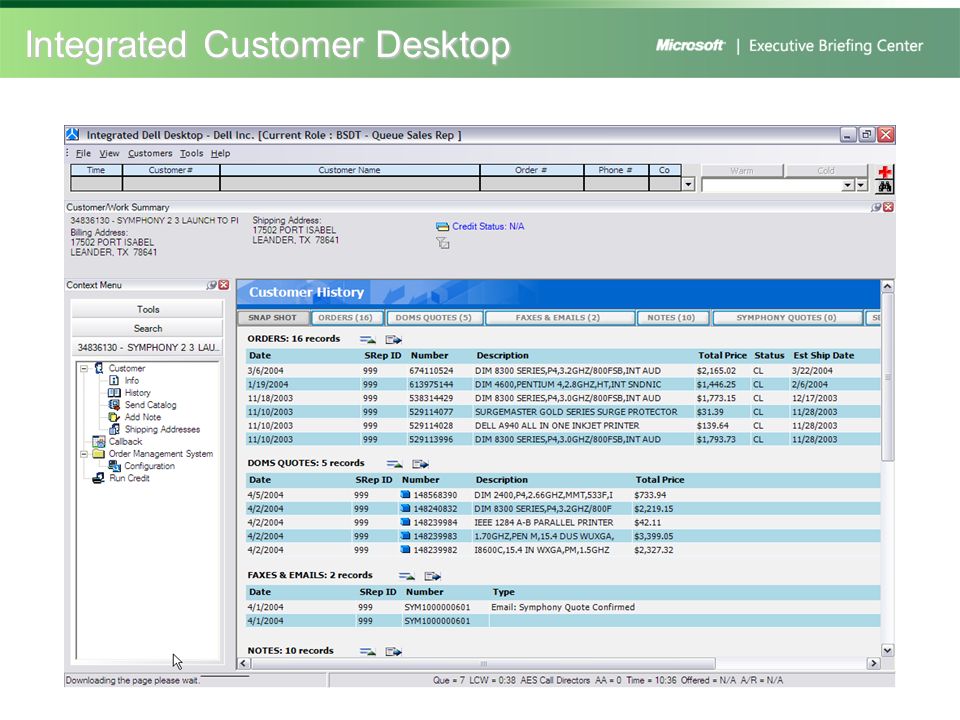Click the sort icon next to NOTES: 10 records
The image size is (960, 720).
pos(368,651)
